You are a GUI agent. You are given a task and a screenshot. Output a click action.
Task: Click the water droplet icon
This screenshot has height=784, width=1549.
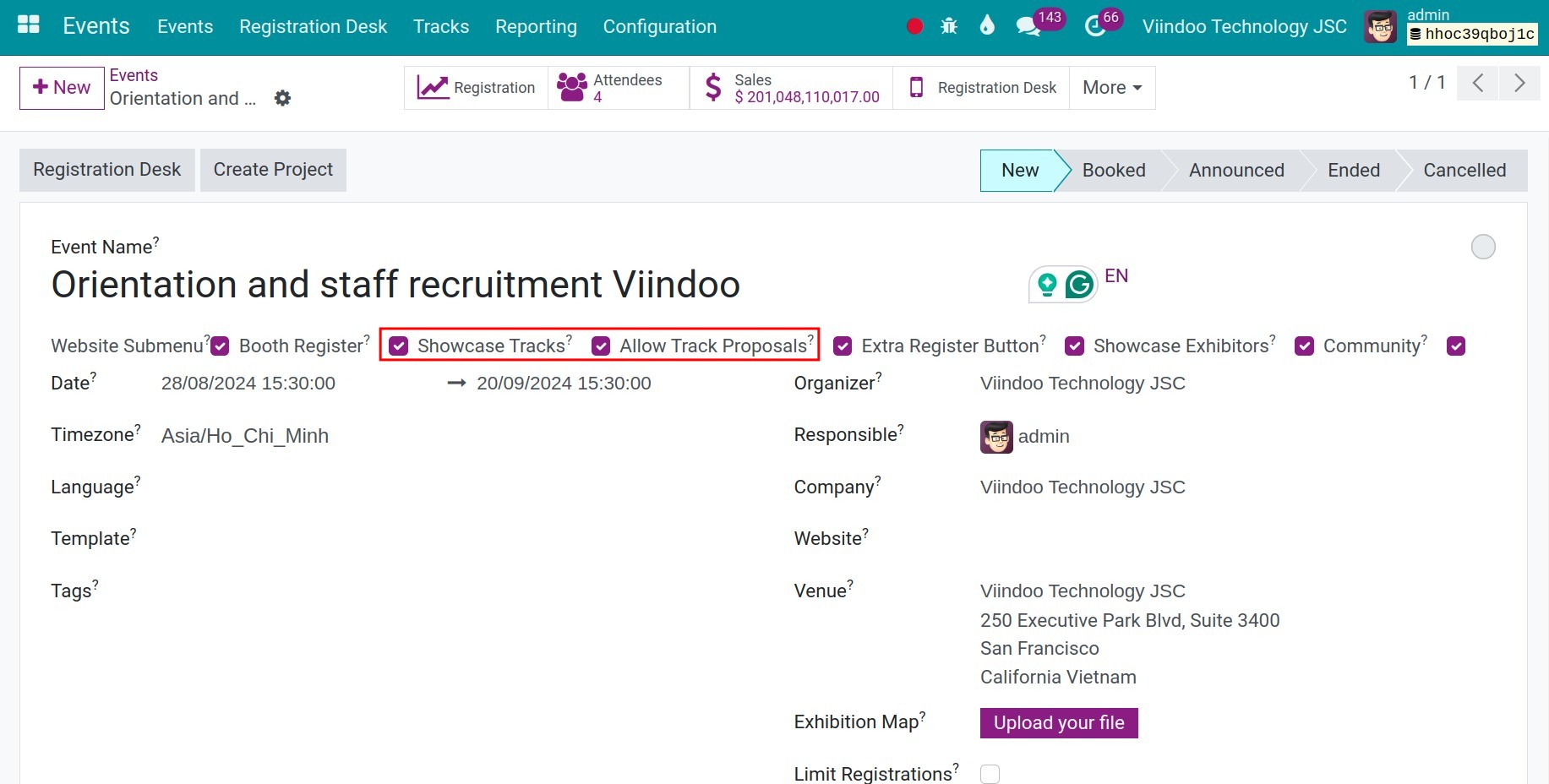click(987, 25)
